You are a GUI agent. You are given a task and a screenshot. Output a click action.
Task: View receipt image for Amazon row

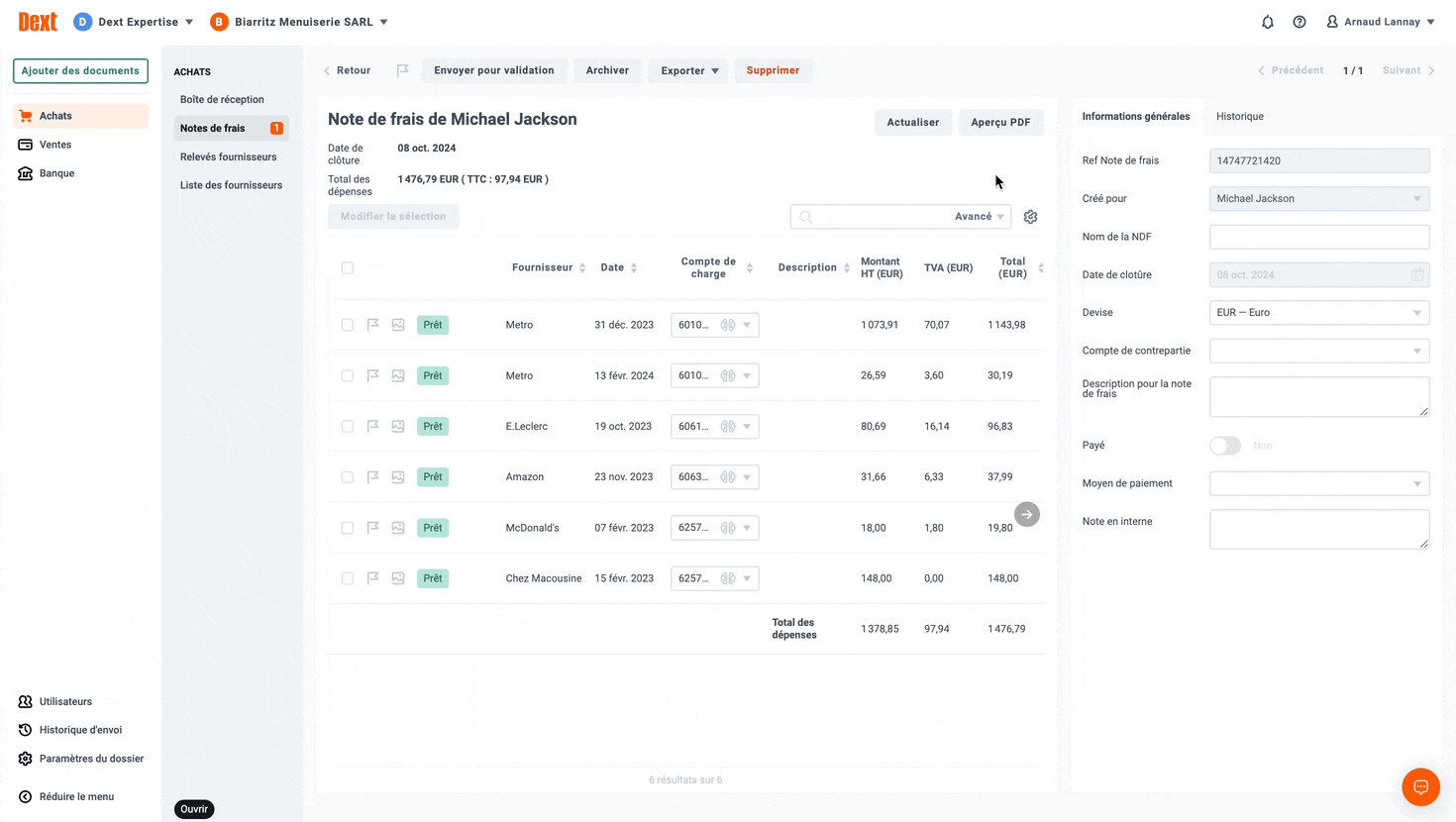pos(398,477)
